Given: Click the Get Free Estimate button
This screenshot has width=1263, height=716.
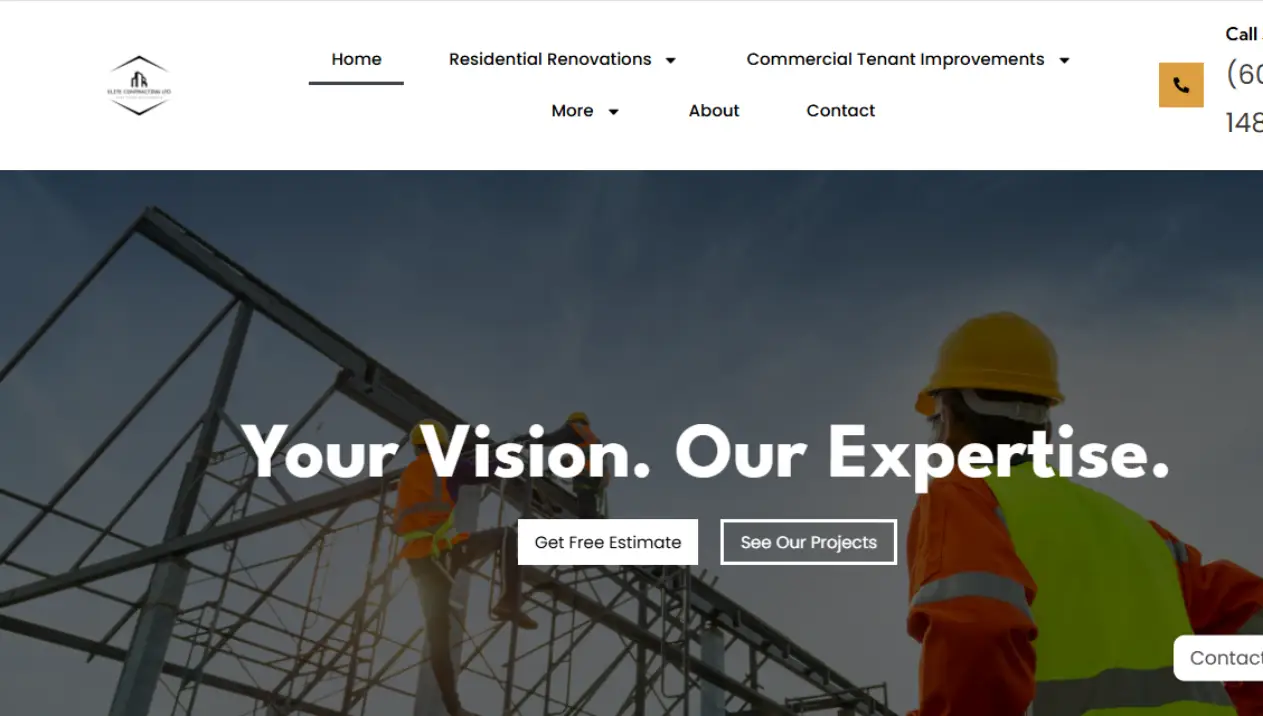Looking at the screenshot, I should point(608,542).
